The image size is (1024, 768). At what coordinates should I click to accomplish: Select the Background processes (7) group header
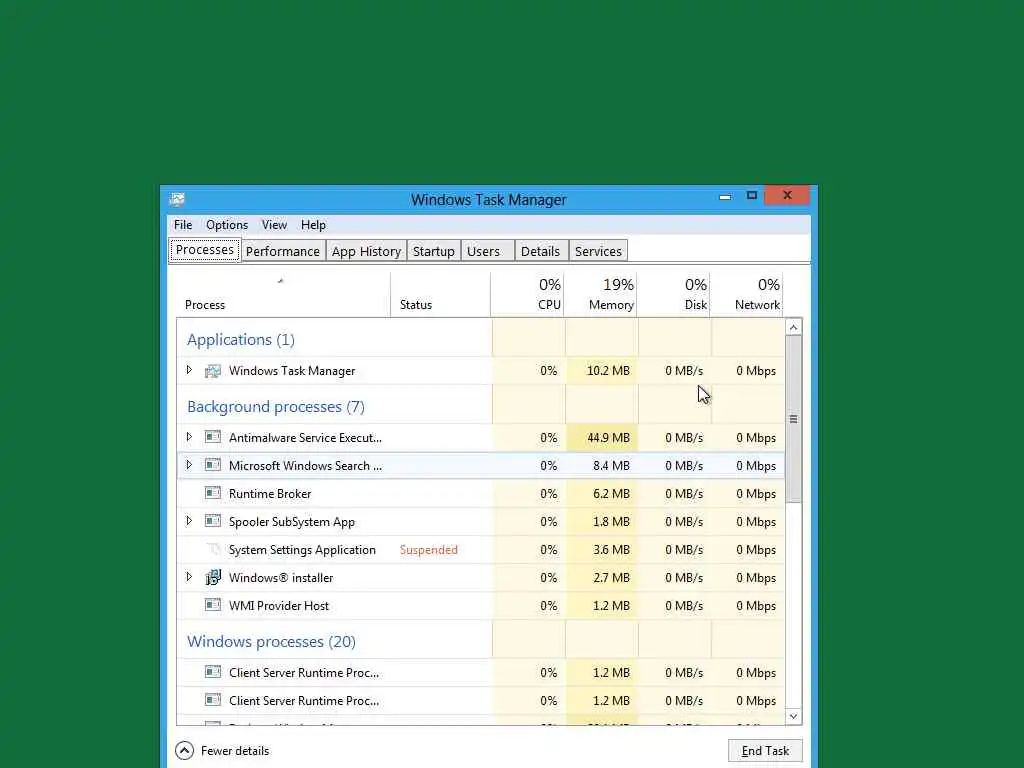tap(276, 407)
